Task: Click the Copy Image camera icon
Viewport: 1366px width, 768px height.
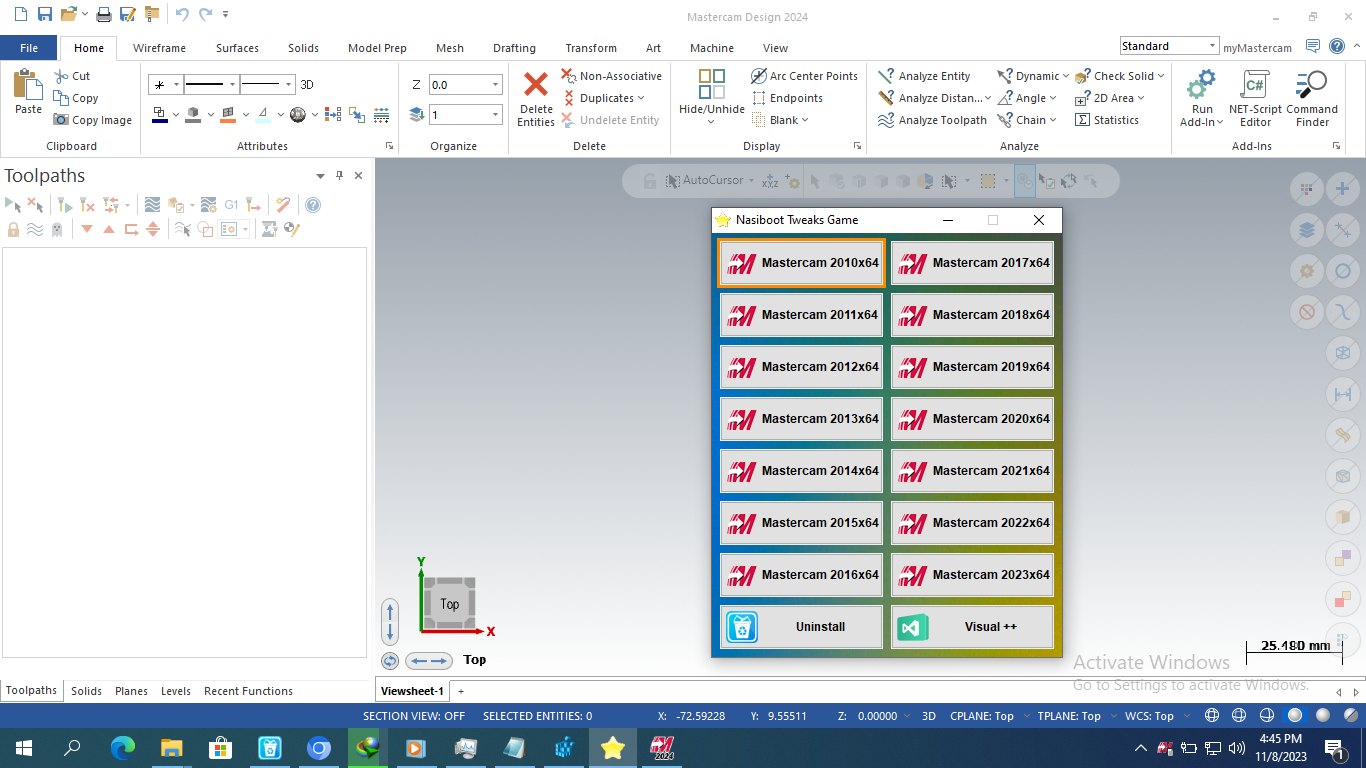Action: tap(61, 120)
